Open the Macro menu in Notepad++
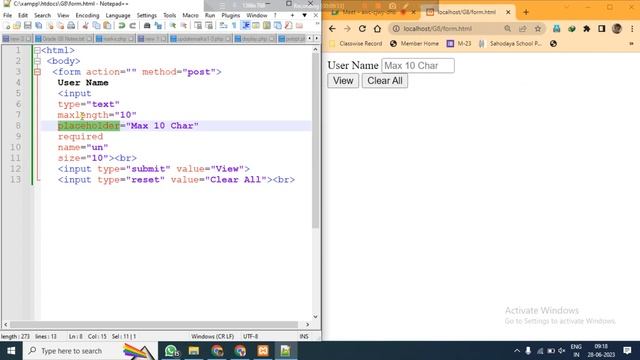 tap(190, 15)
